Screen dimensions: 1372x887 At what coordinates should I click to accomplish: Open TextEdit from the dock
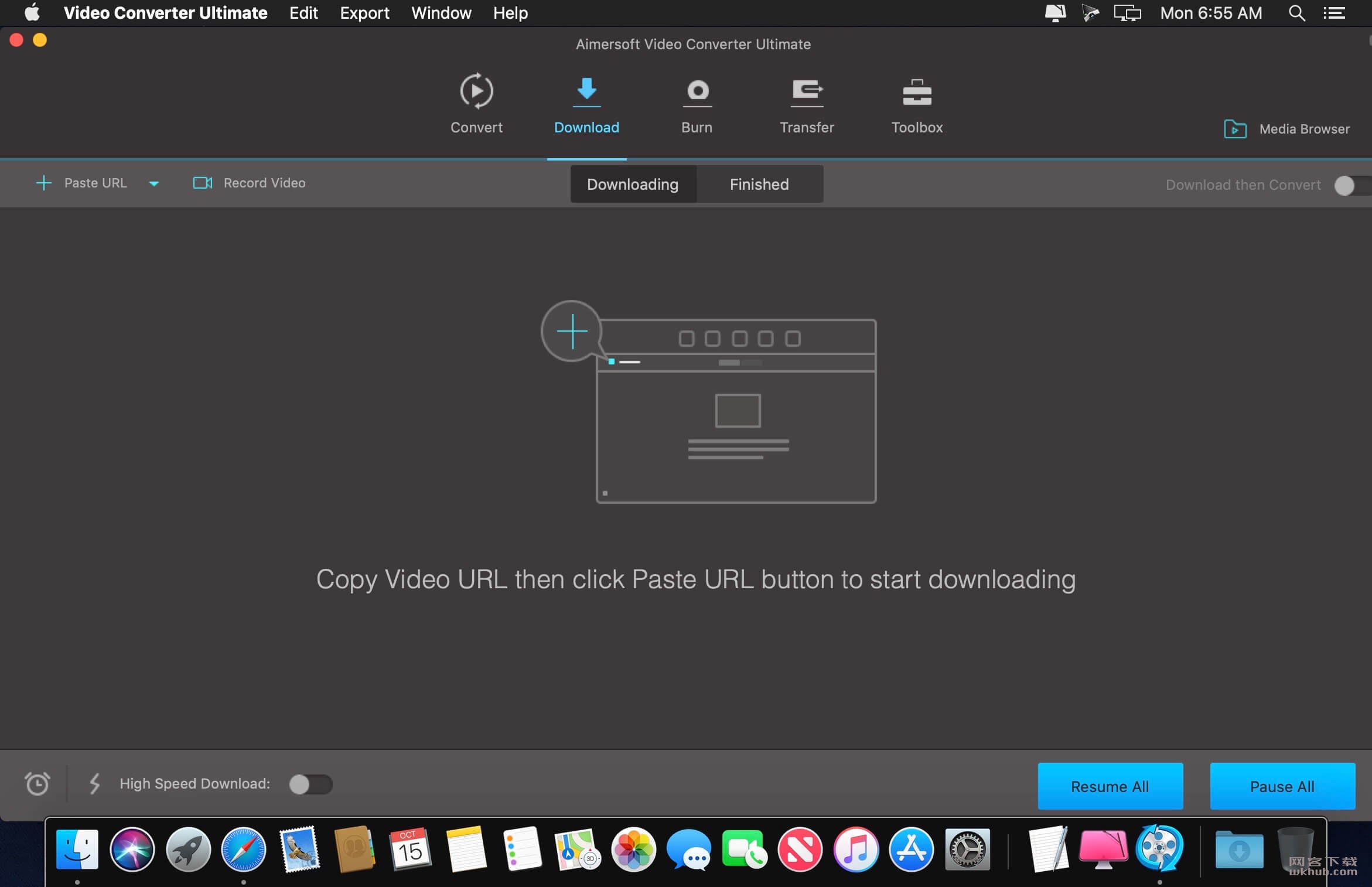click(1049, 849)
